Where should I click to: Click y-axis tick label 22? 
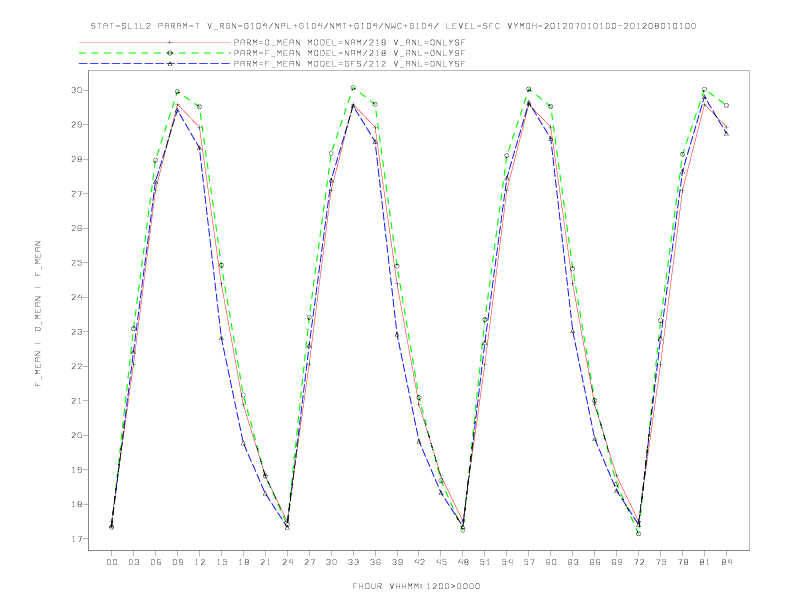(76, 366)
